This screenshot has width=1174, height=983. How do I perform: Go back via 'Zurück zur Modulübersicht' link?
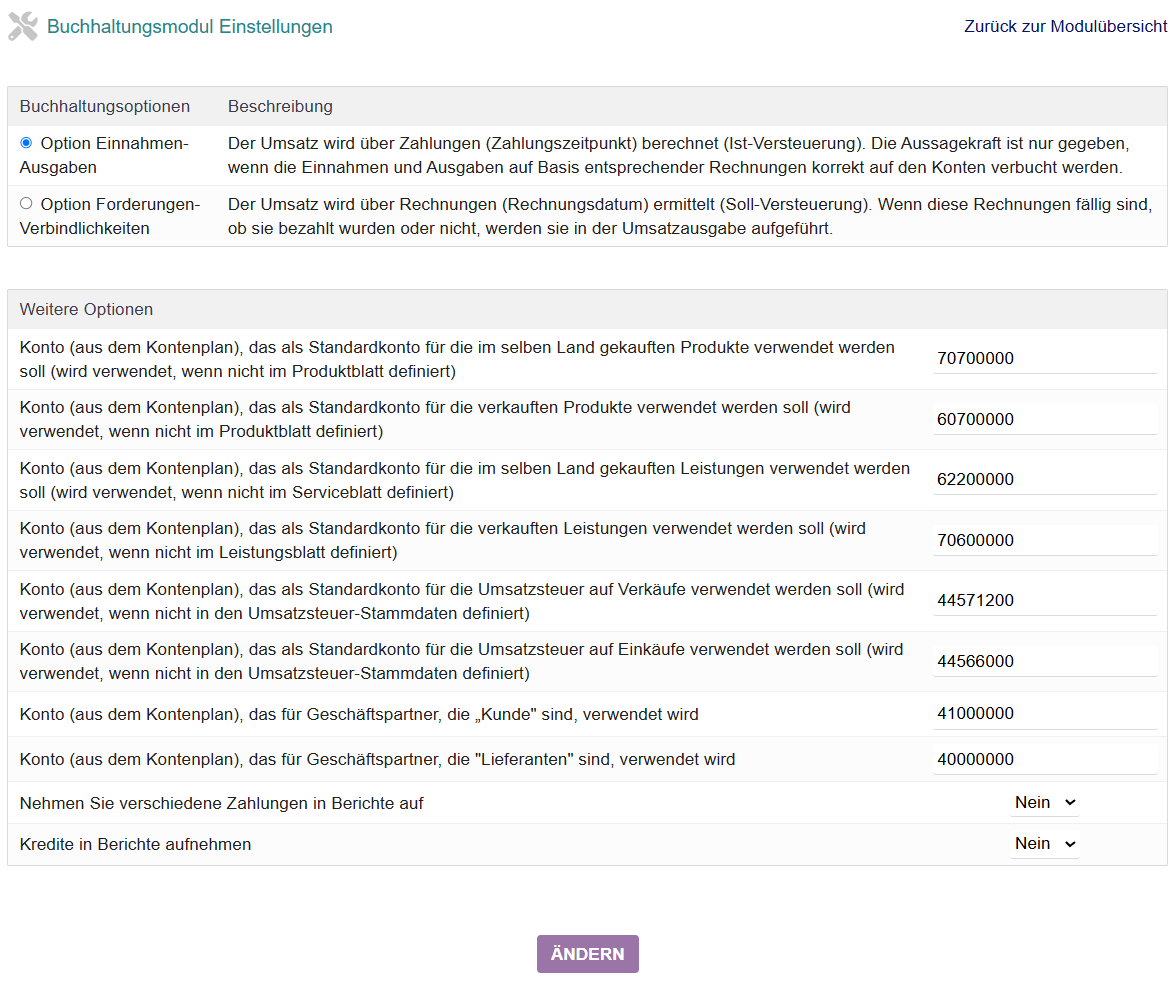point(1065,27)
